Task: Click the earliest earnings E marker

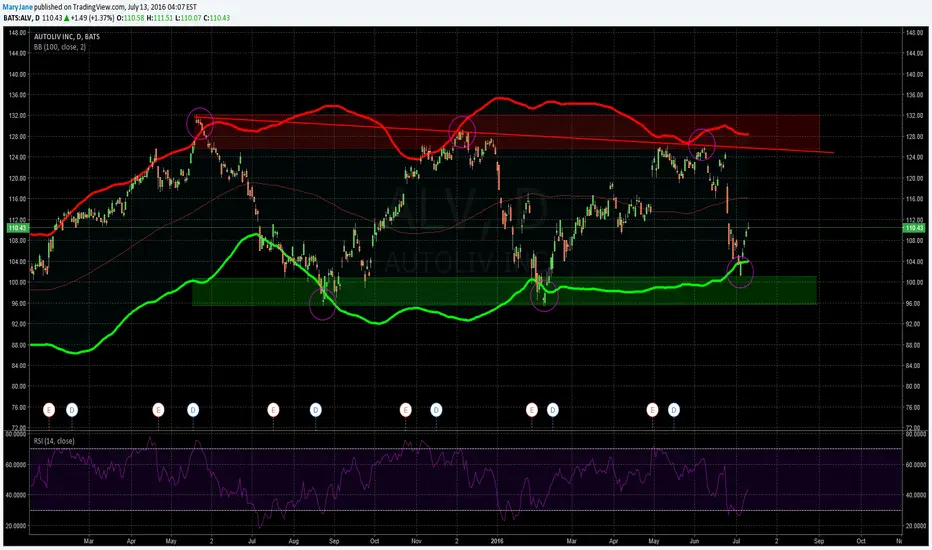Action: pyautogui.click(x=49, y=409)
